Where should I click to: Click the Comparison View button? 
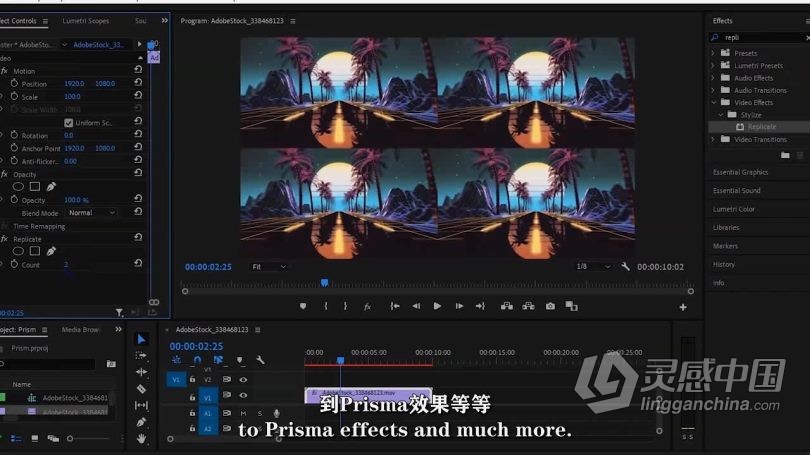[x=571, y=306]
